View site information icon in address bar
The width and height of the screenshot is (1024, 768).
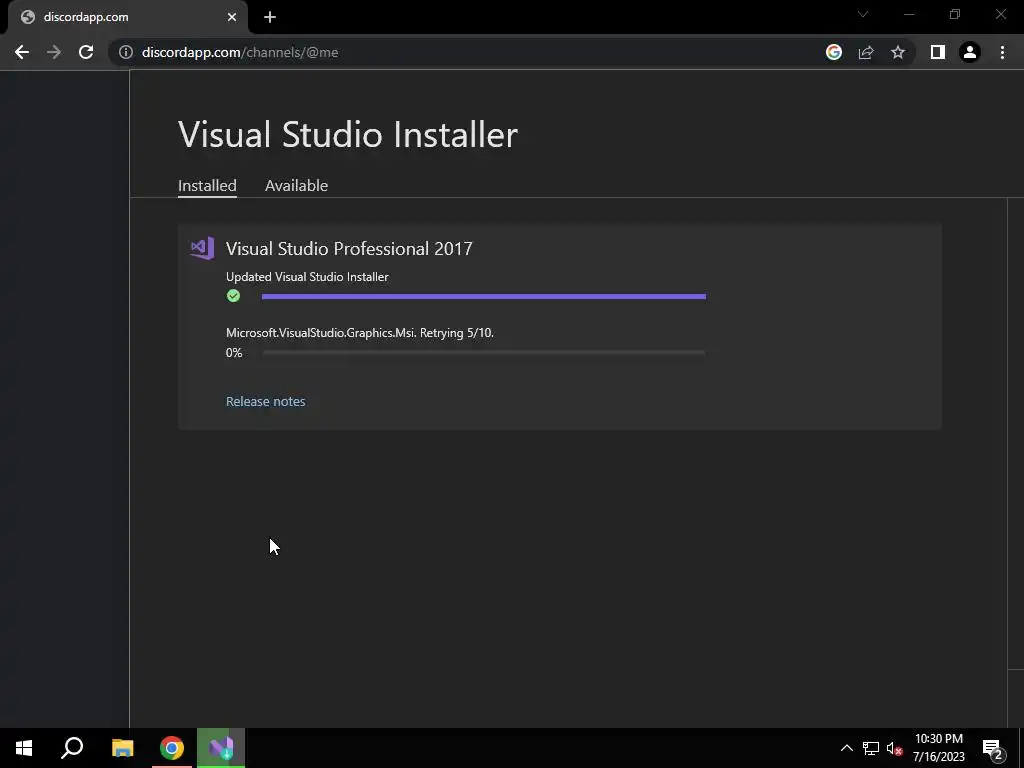click(126, 52)
